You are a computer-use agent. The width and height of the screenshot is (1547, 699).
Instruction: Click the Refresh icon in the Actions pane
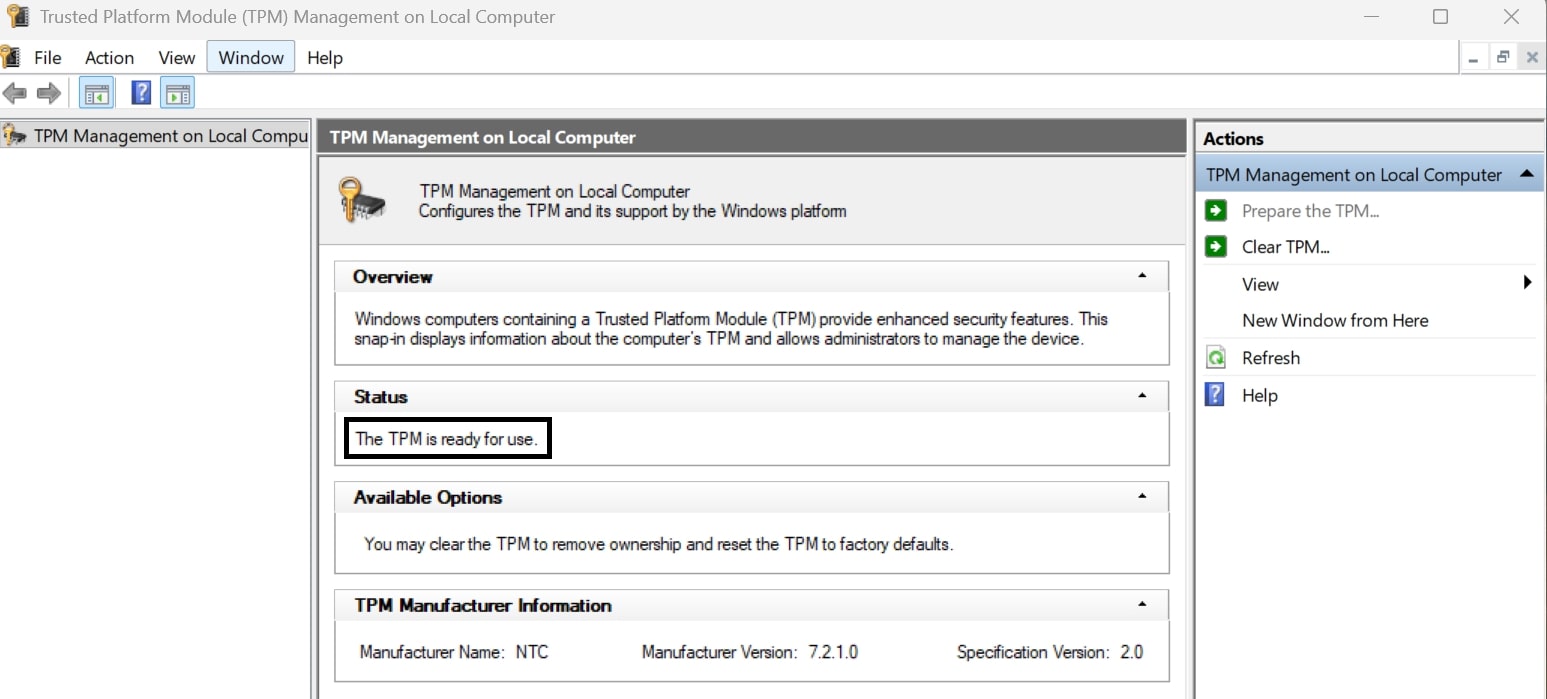coord(1216,358)
